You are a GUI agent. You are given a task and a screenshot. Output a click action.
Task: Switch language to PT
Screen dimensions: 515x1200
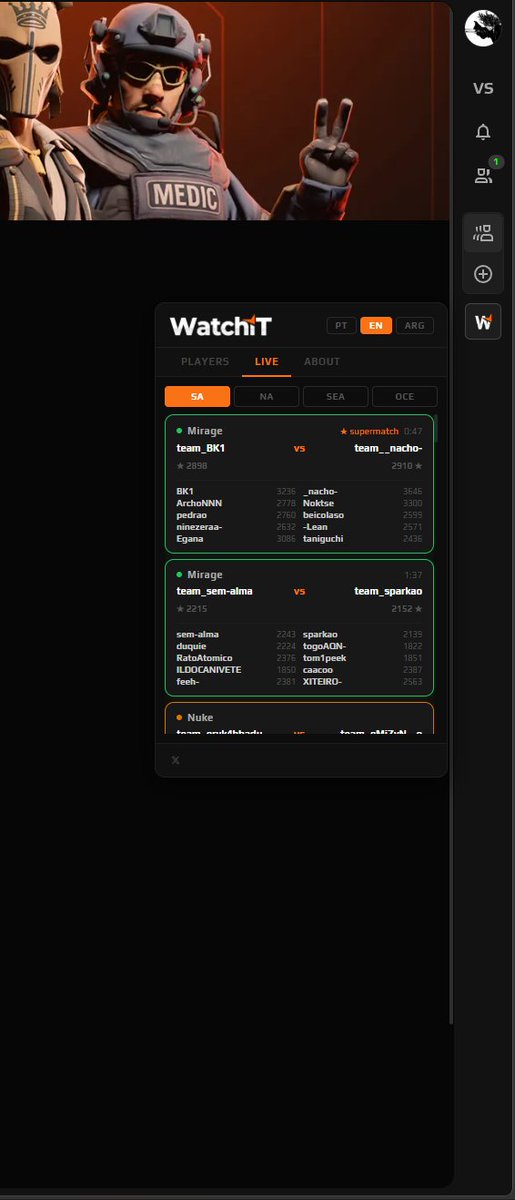(341, 326)
